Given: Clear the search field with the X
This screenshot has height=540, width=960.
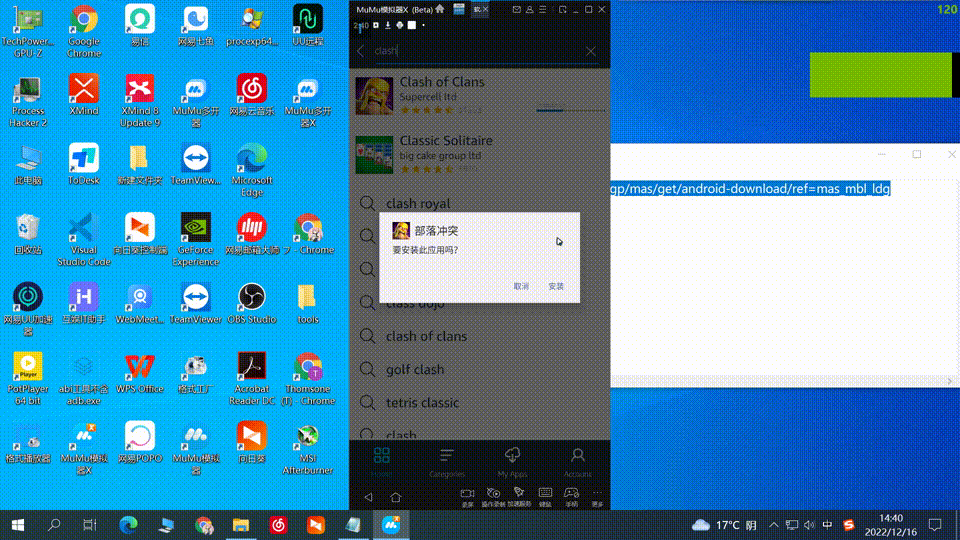Looking at the screenshot, I should [x=590, y=51].
